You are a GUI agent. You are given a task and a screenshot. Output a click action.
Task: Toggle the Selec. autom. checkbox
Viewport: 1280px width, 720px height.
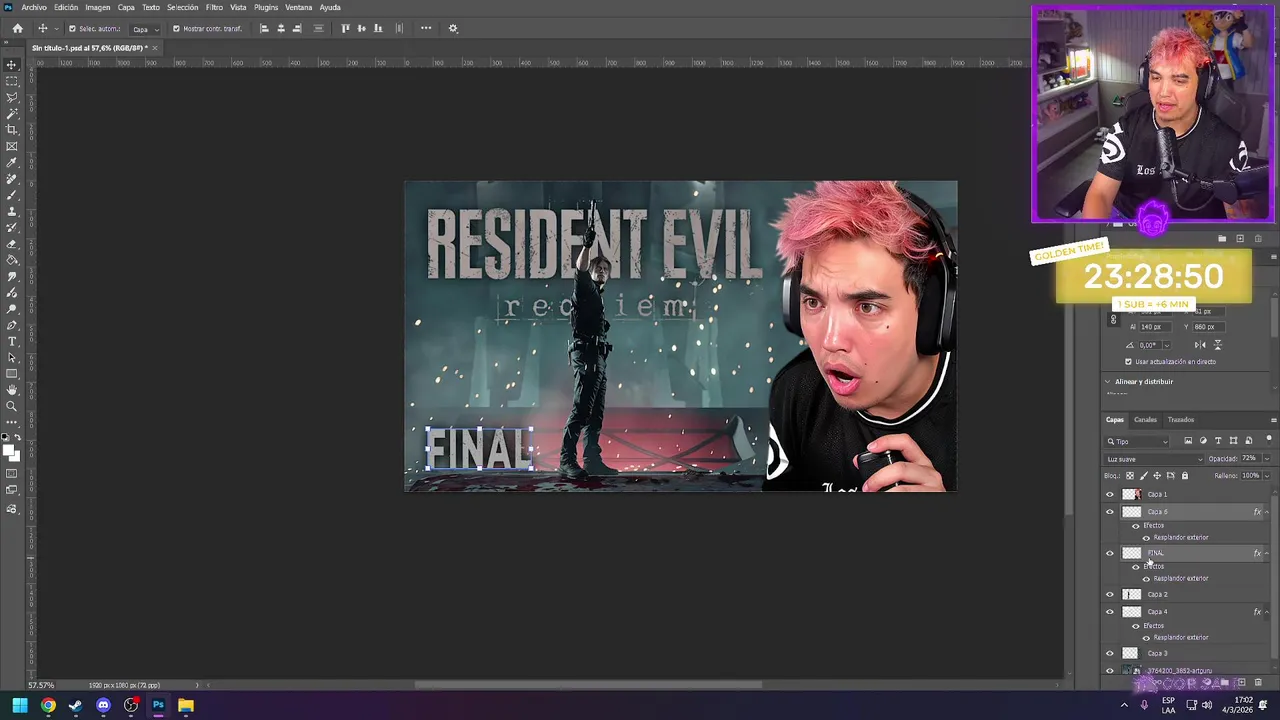[x=72, y=29]
